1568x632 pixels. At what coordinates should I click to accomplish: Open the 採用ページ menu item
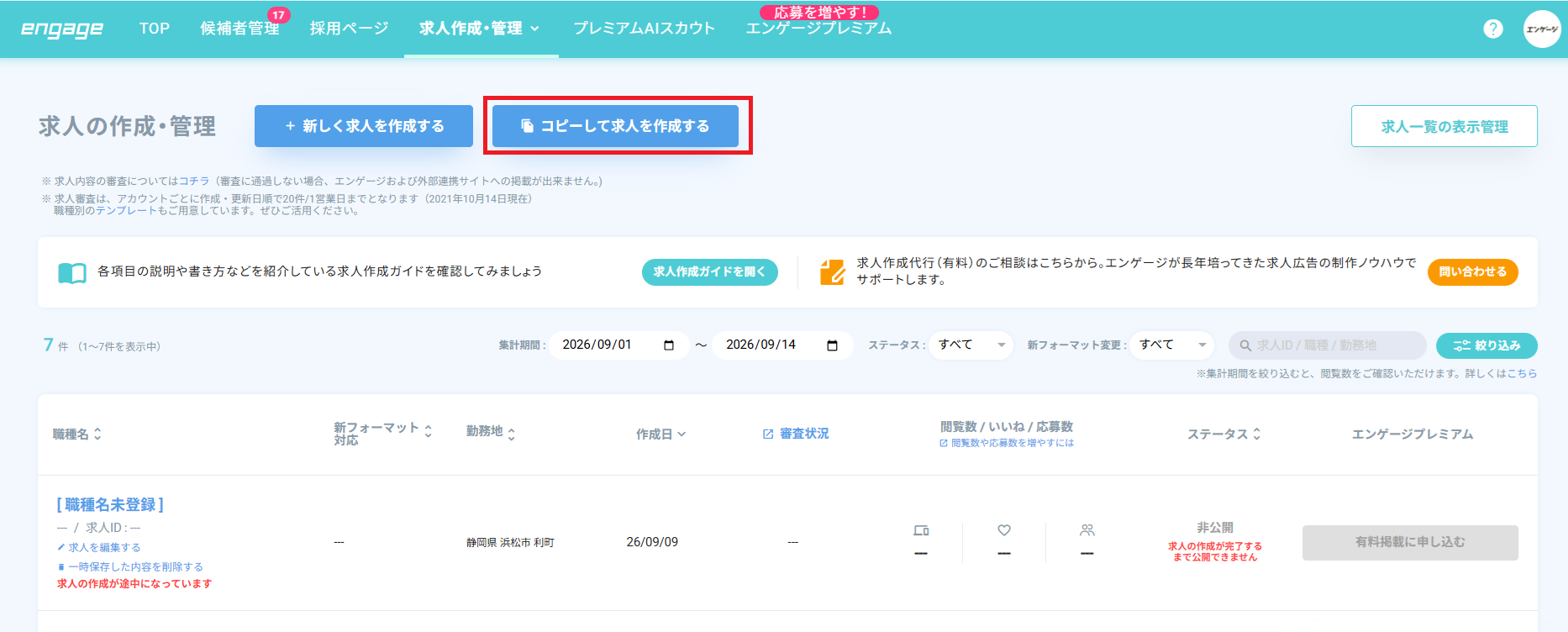349,29
